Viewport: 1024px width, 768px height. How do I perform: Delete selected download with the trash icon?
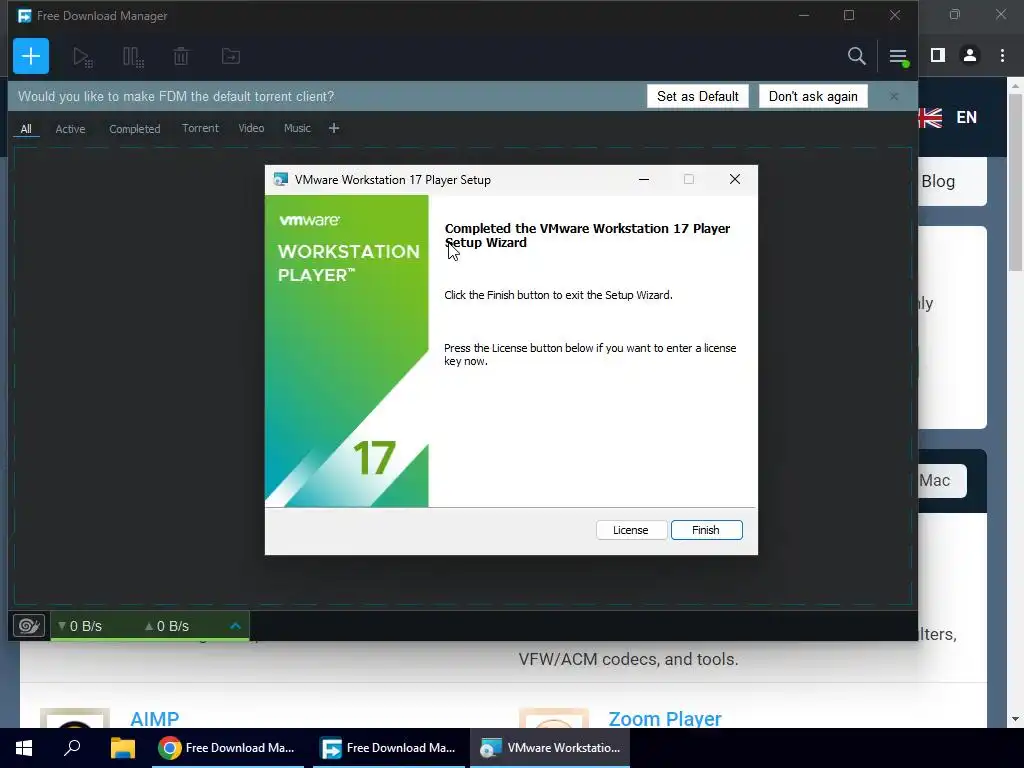(181, 57)
